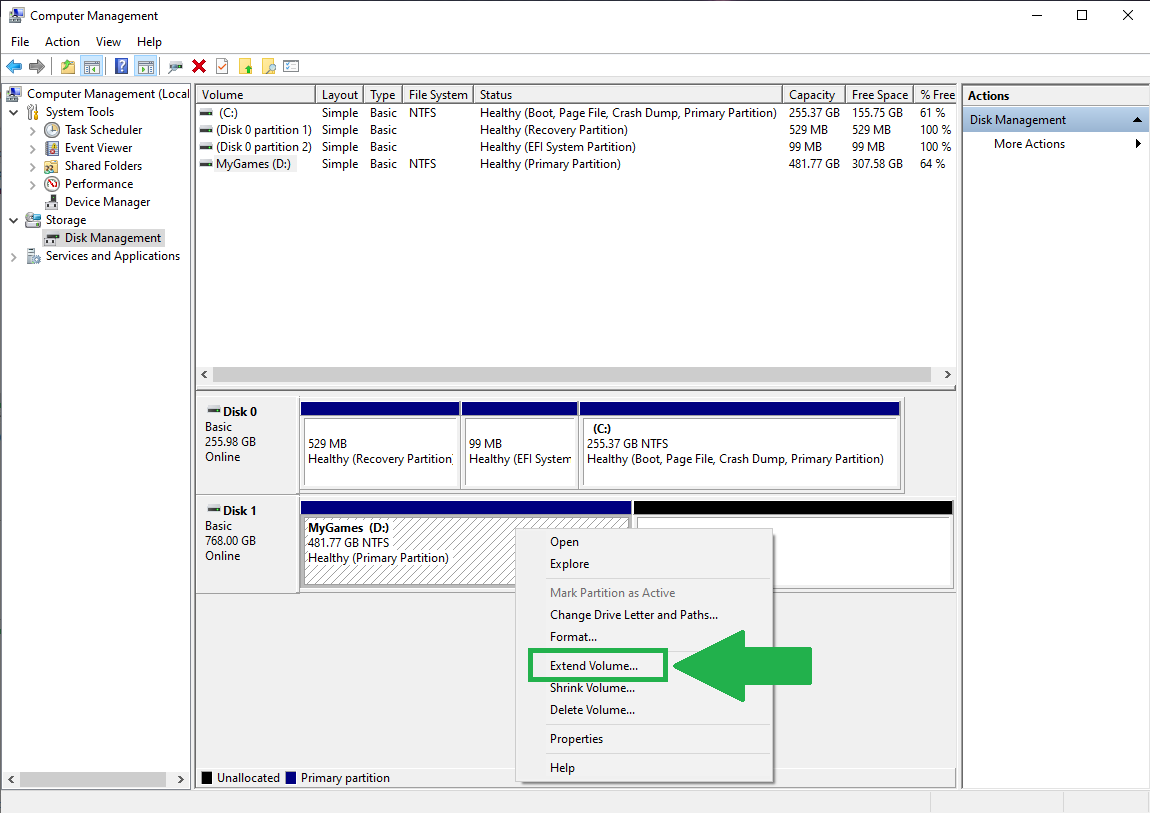Collapse the Disk Management actions section arrow
The image size is (1150, 813).
click(x=1137, y=119)
